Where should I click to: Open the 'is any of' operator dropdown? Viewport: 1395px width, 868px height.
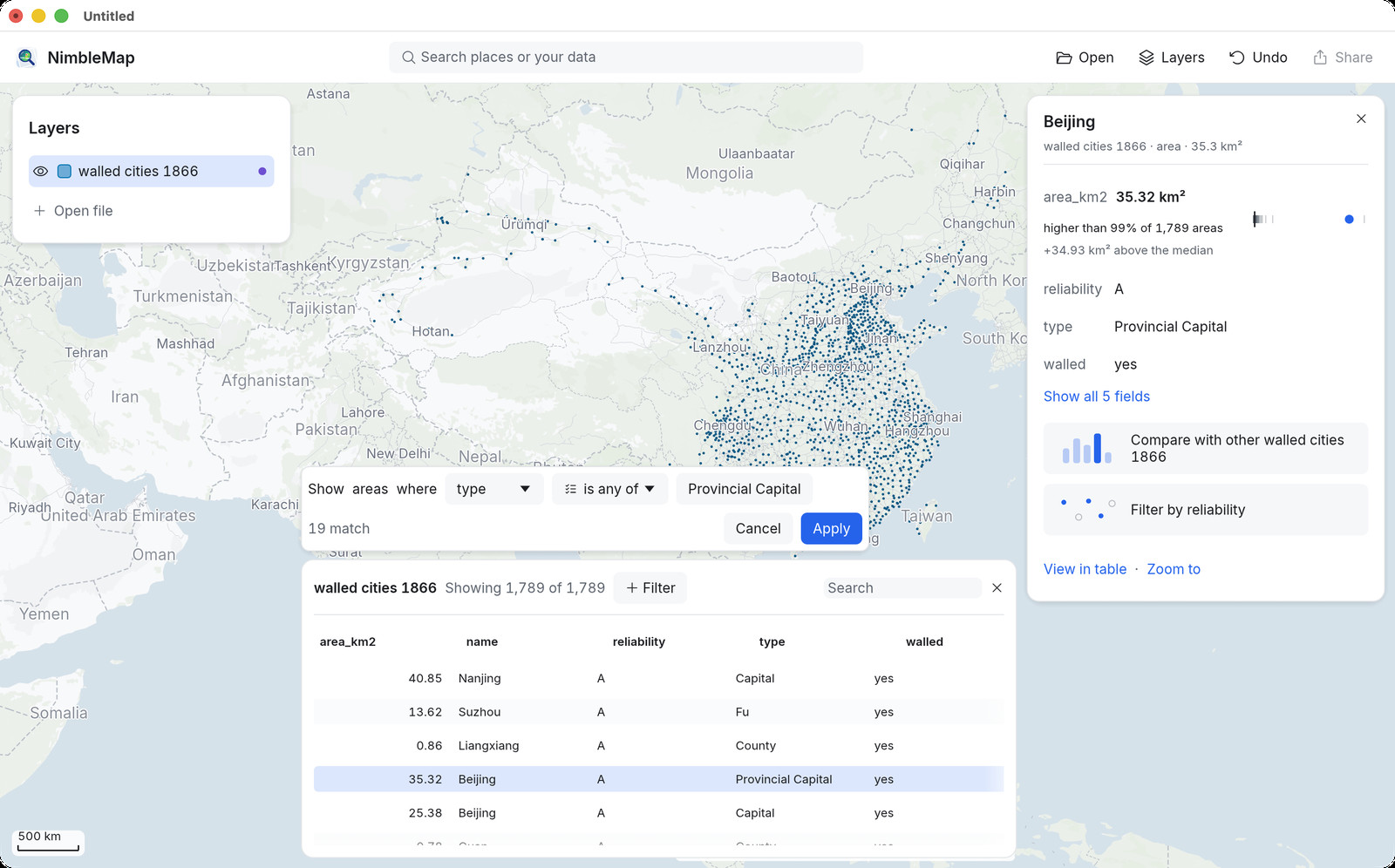609,489
